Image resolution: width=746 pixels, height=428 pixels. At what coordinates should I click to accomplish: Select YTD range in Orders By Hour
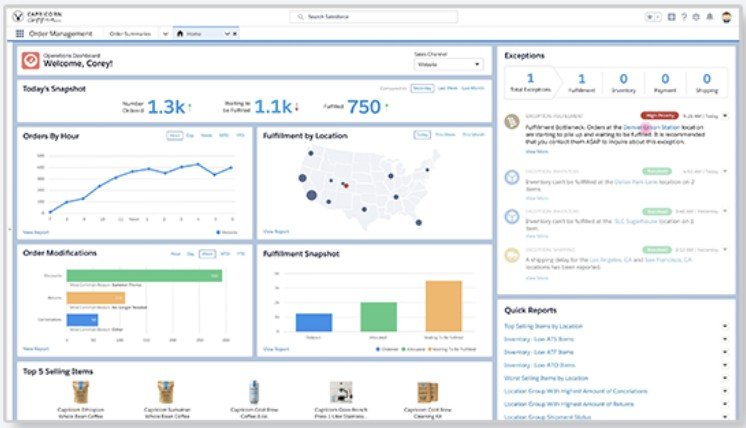coord(240,136)
